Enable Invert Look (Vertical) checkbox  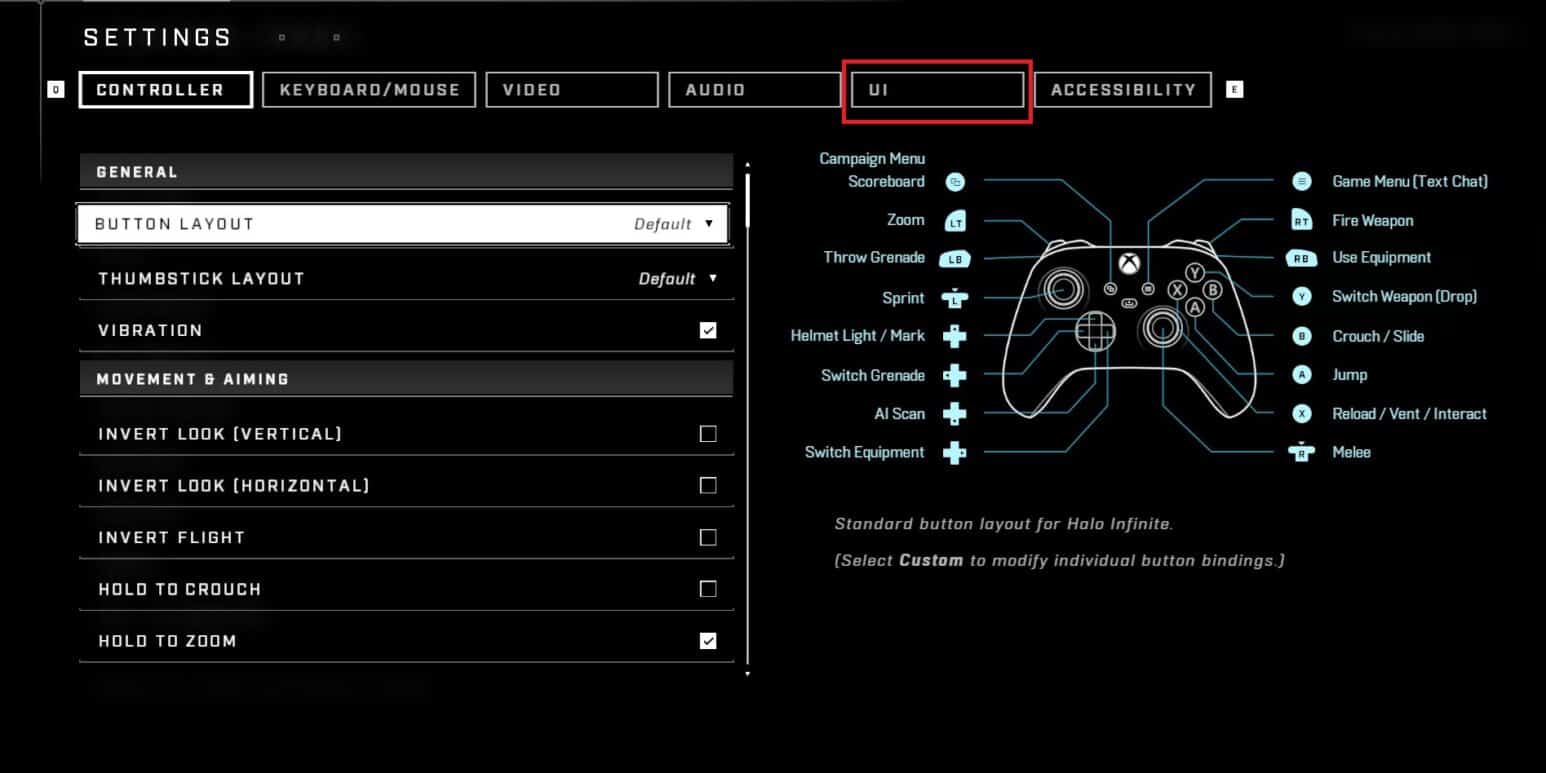tap(708, 434)
